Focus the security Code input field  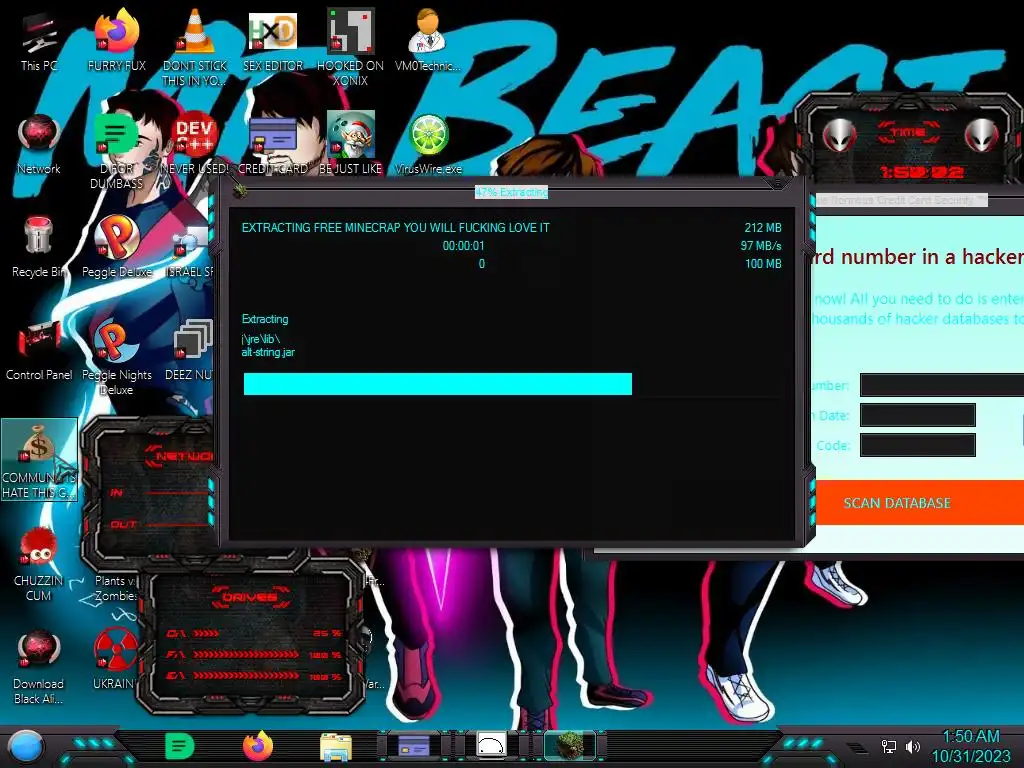918,445
